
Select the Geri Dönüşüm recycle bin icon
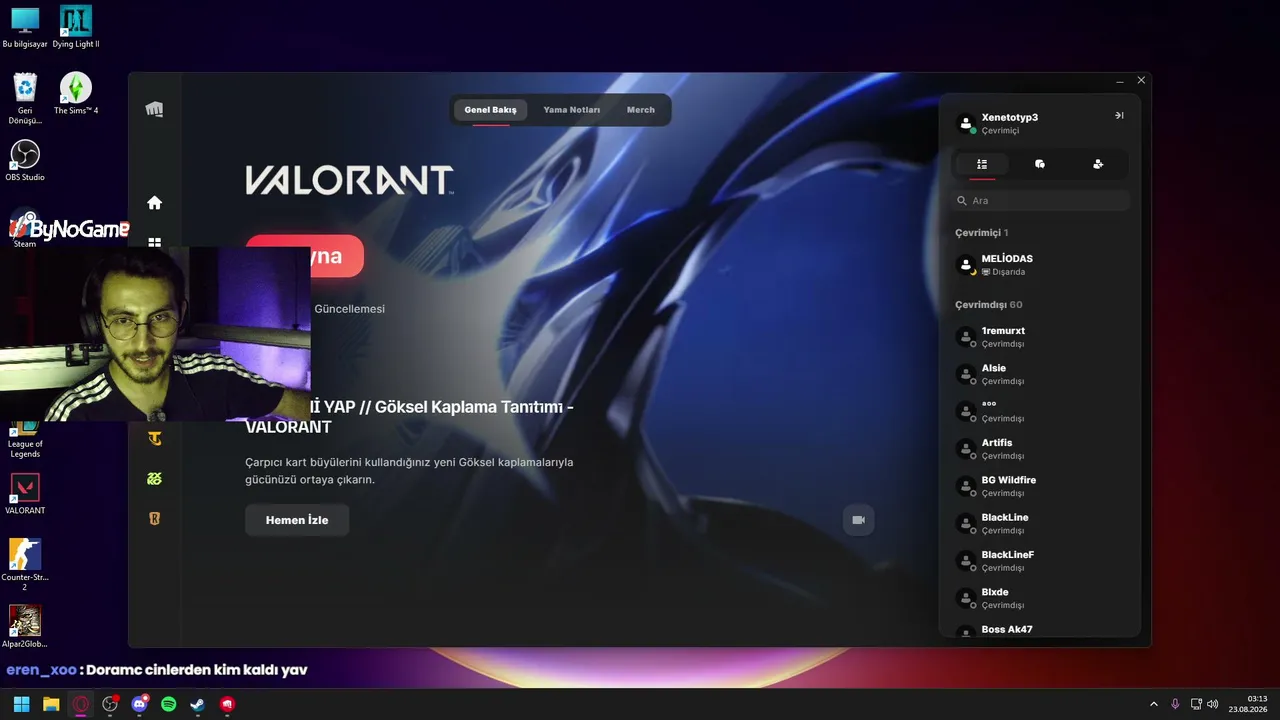coord(25,99)
